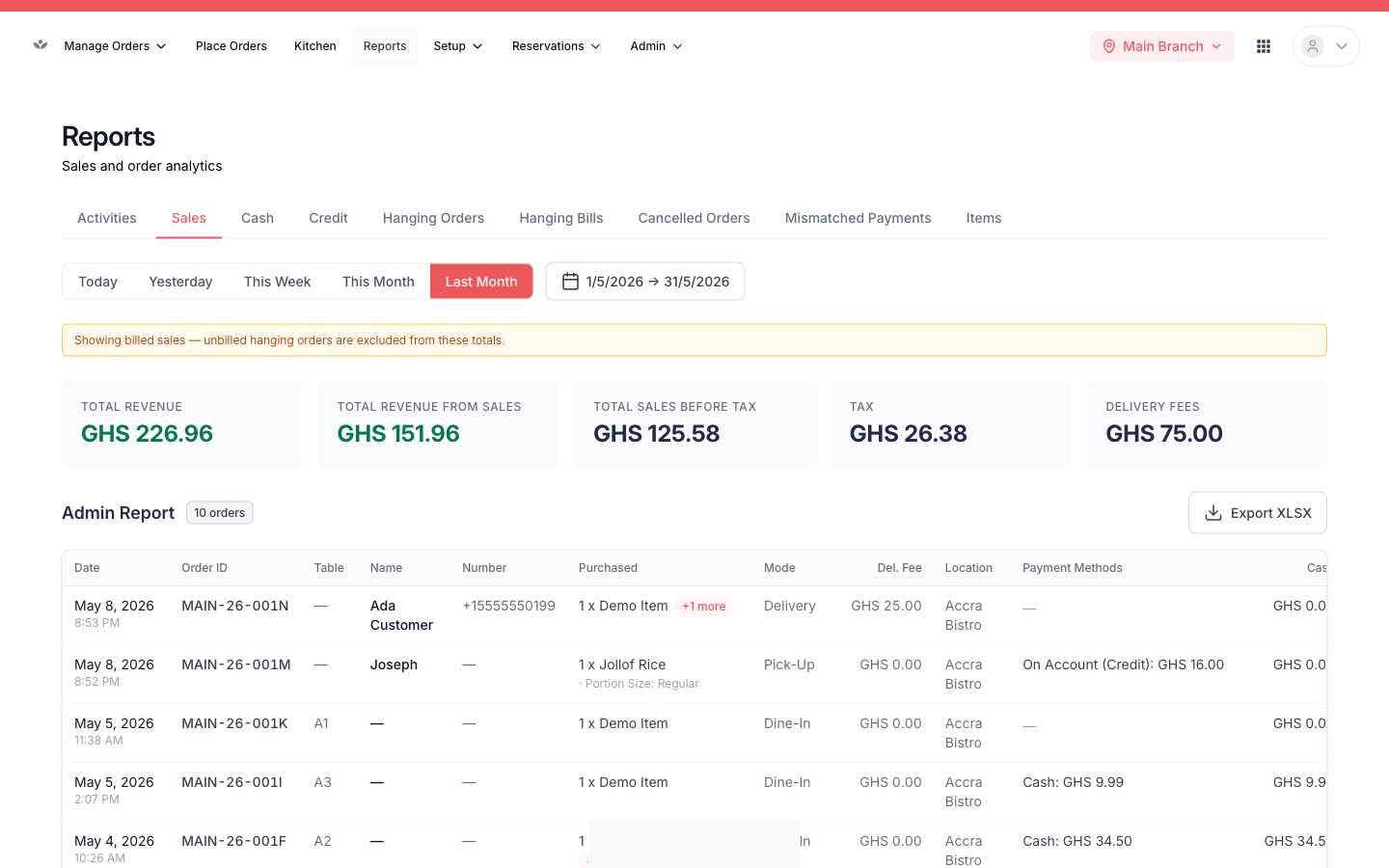Filter by Yesterday
Viewport: 1389px width, 868px height.
[180, 282]
